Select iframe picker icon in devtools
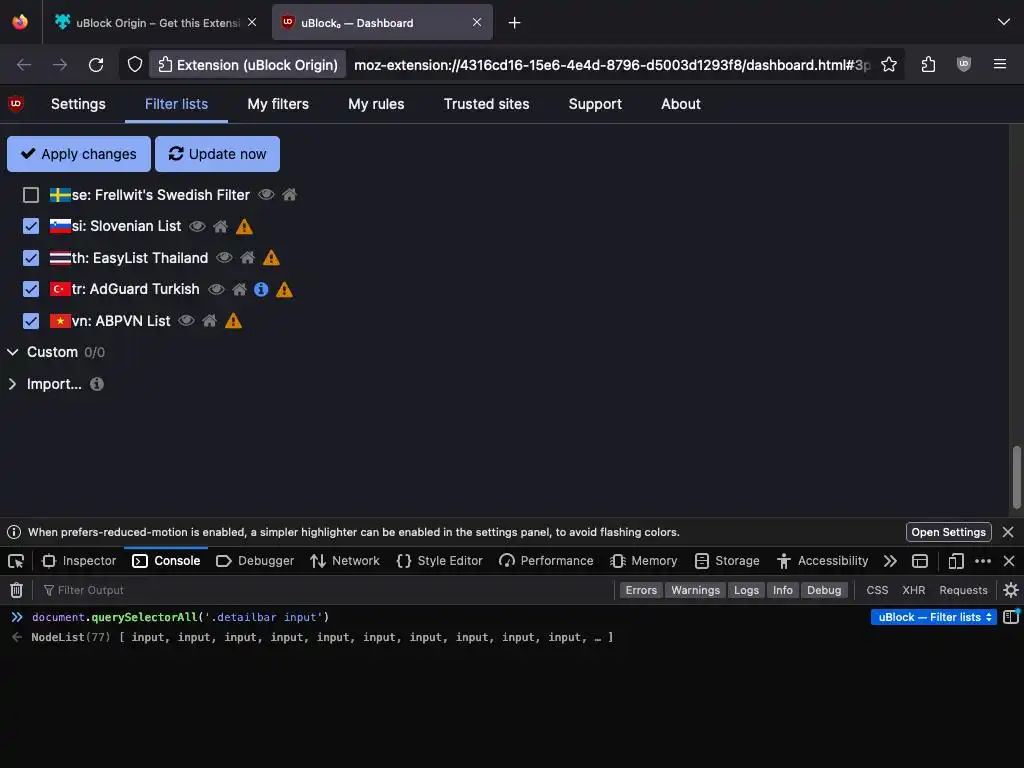 [x=920, y=561]
